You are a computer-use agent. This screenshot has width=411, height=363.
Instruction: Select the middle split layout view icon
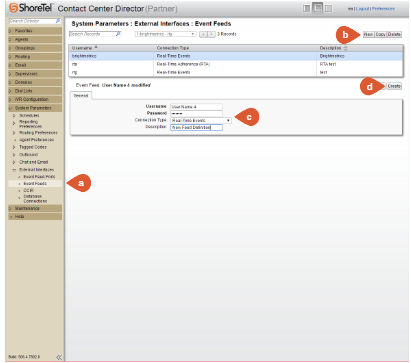click(317, 8)
